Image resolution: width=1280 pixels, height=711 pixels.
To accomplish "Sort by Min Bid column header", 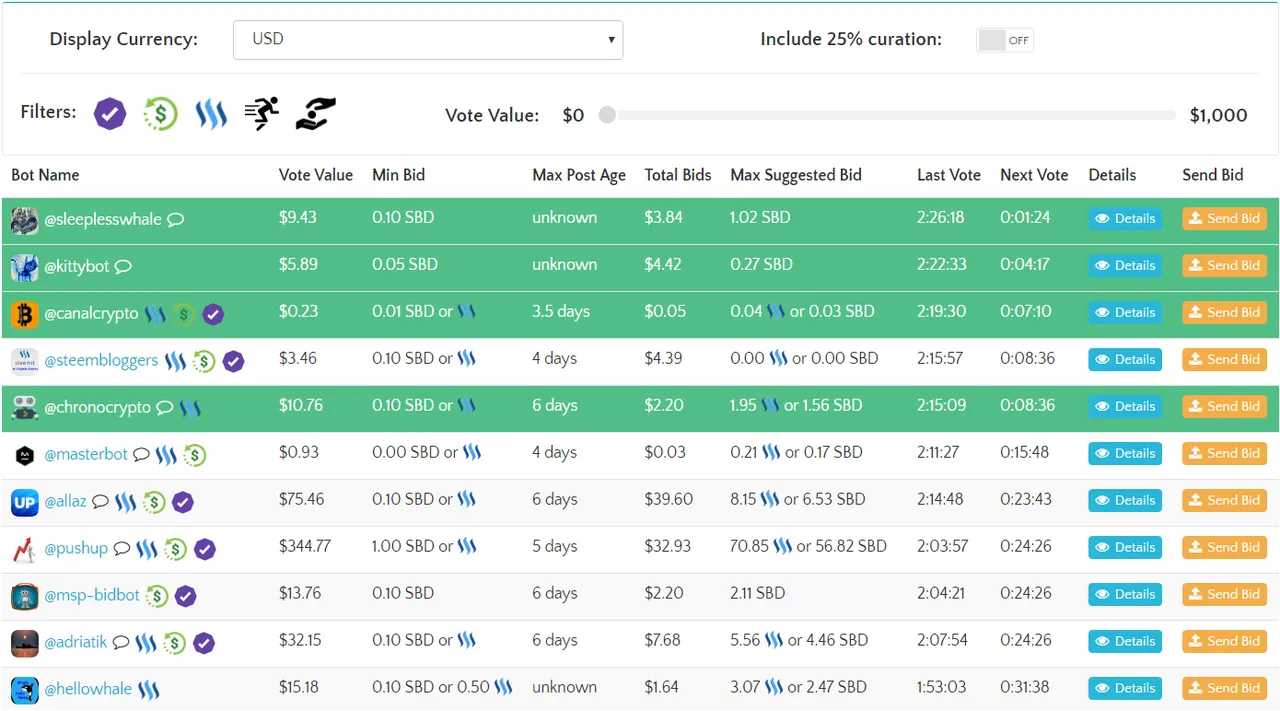I will click(398, 175).
